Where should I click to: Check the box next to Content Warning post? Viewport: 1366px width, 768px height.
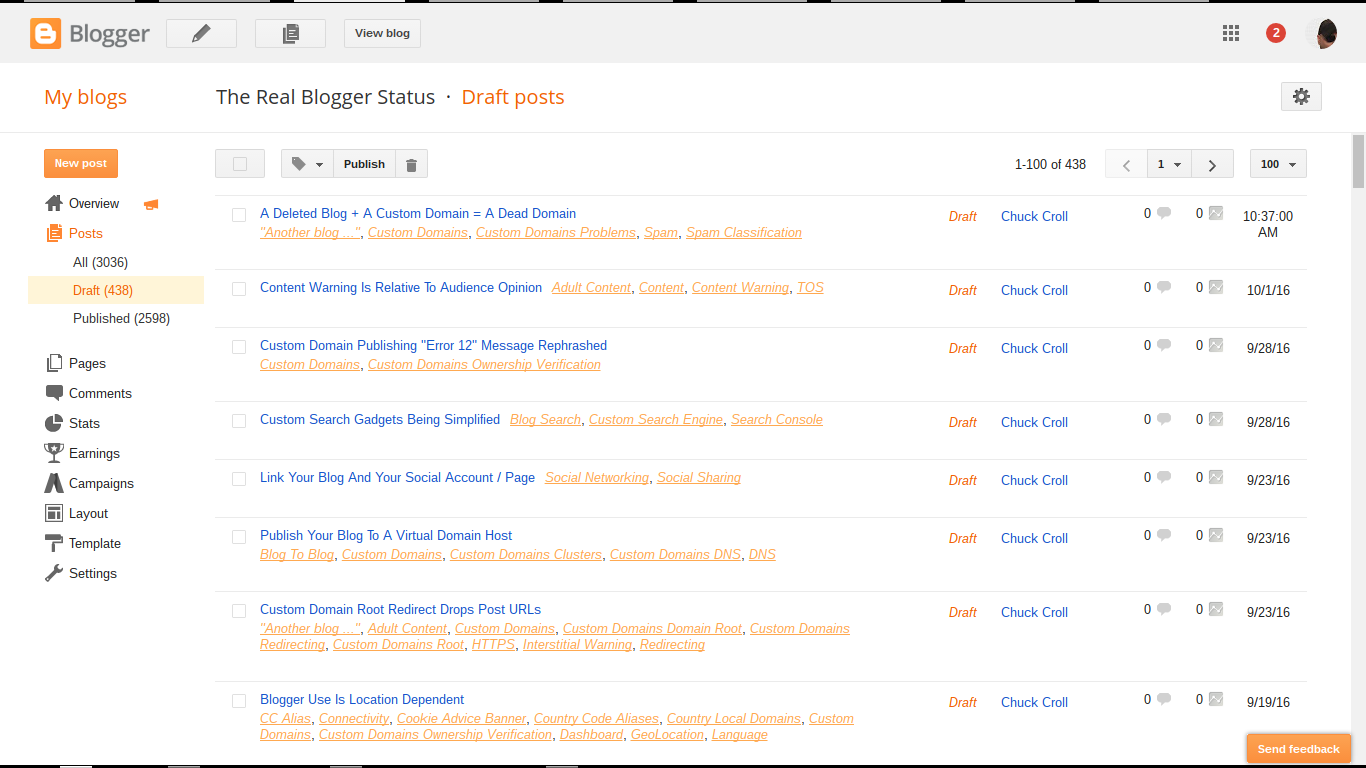pyautogui.click(x=239, y=288)
